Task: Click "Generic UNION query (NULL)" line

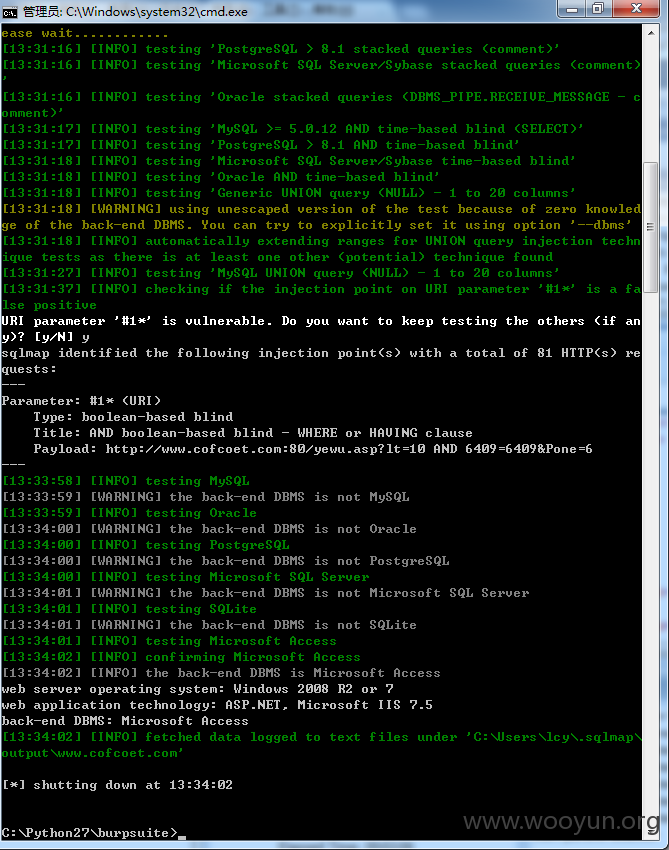Action: click(x=289, y=192)
